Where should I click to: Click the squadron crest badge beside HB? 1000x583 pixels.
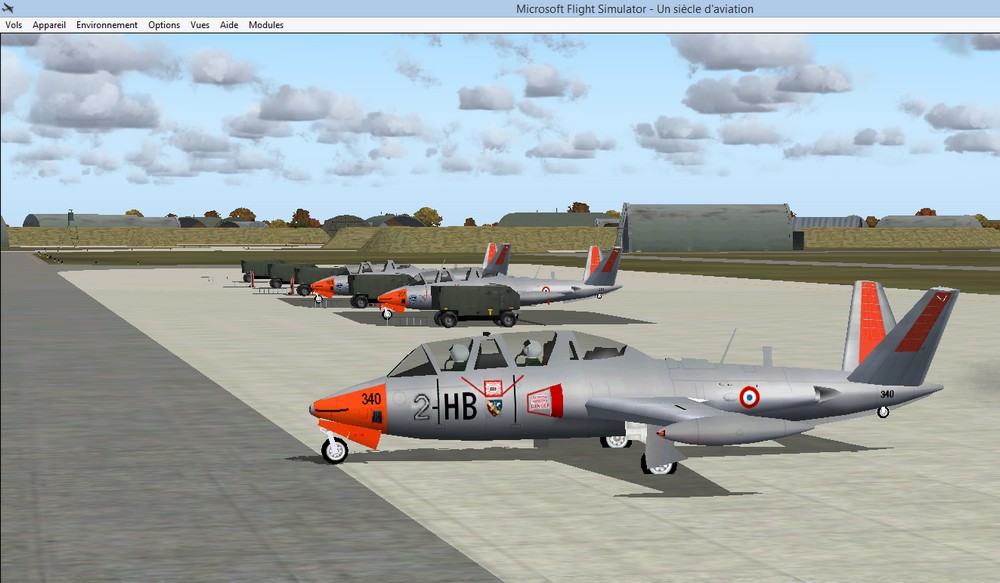[494, 407]
